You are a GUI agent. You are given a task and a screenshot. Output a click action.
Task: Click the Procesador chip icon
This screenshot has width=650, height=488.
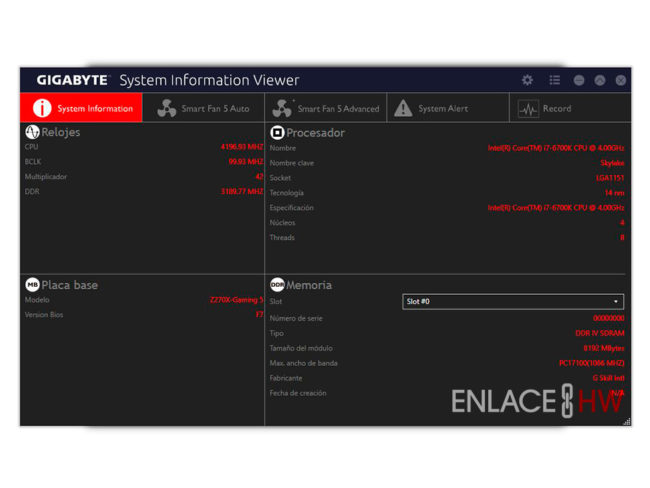click(277, 132)
